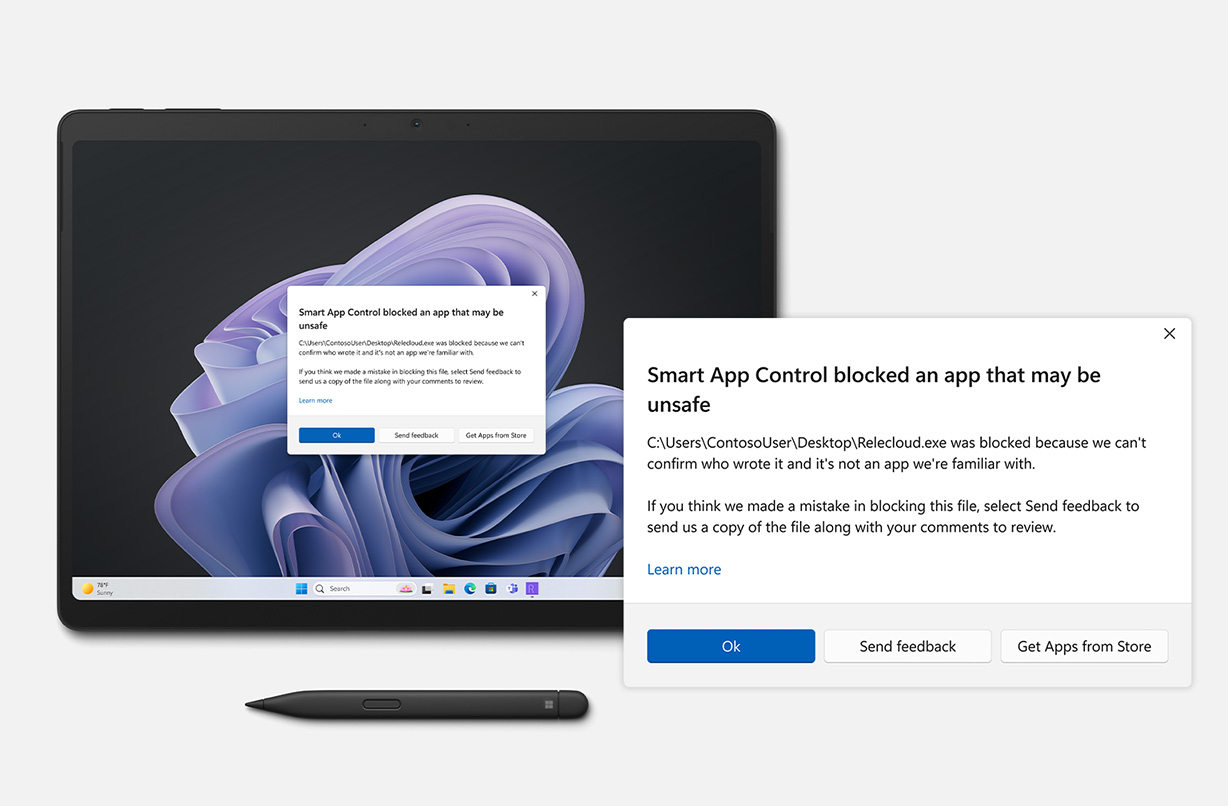Select the purple Relecloud taskbar app icon
The width and height of the screenshot is (1228, 806).
point(532,589)
